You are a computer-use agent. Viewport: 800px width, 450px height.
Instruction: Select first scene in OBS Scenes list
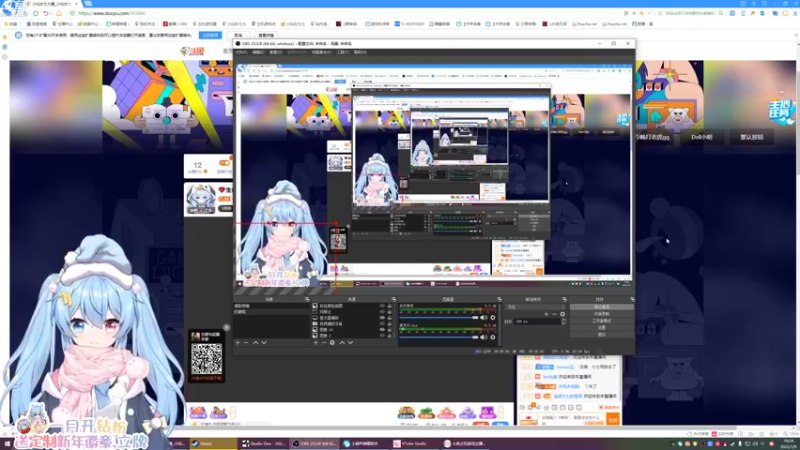(x=271, y=306)
